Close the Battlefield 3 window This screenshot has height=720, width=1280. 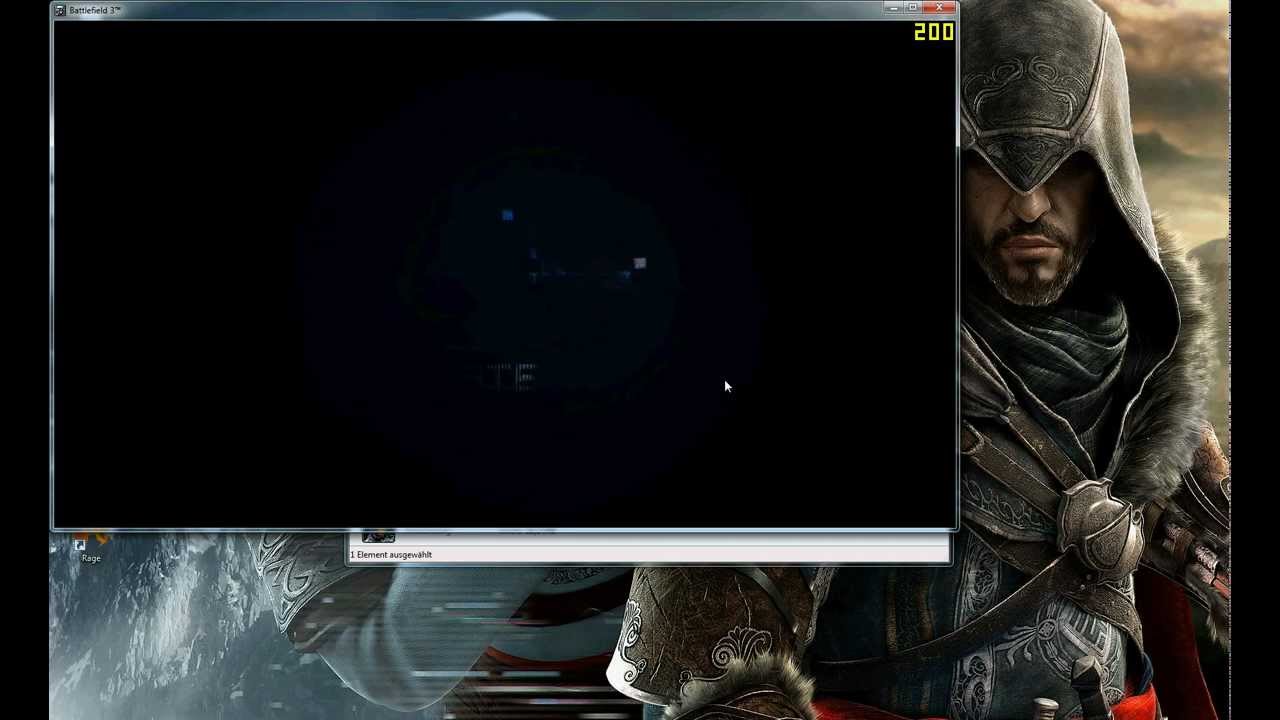click(939, 8)
